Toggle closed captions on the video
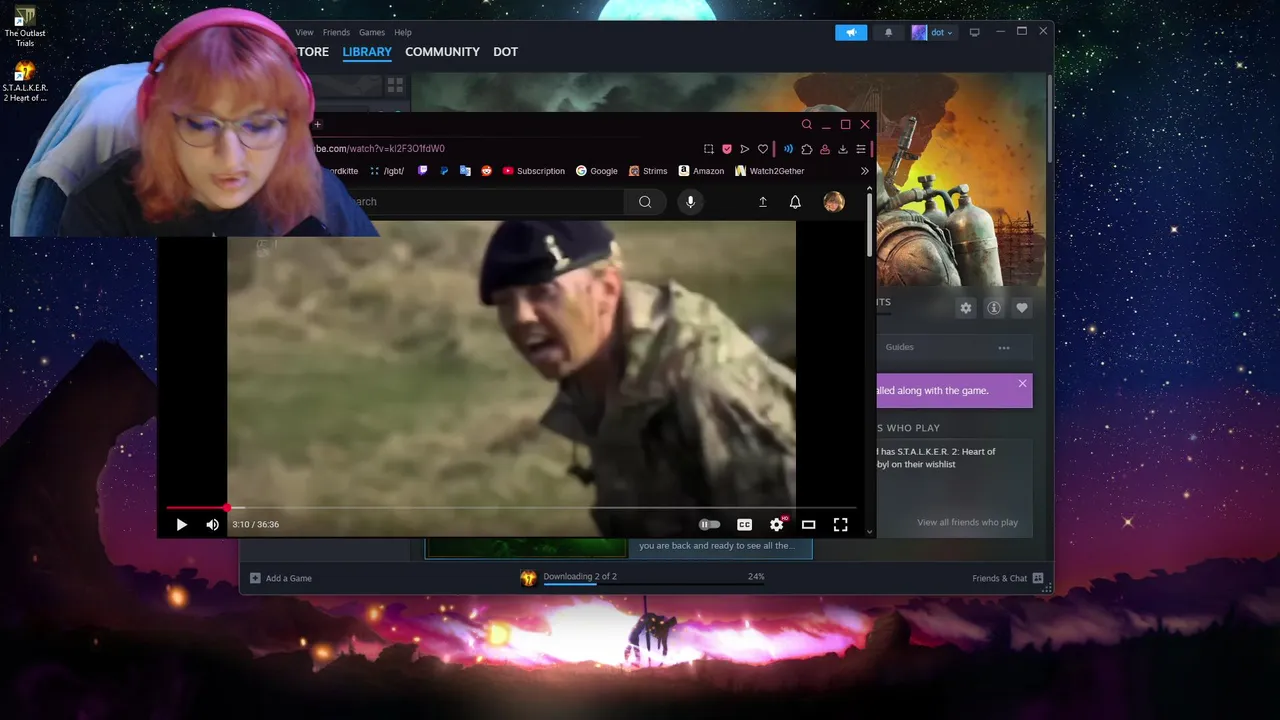 tap(744, 524)
